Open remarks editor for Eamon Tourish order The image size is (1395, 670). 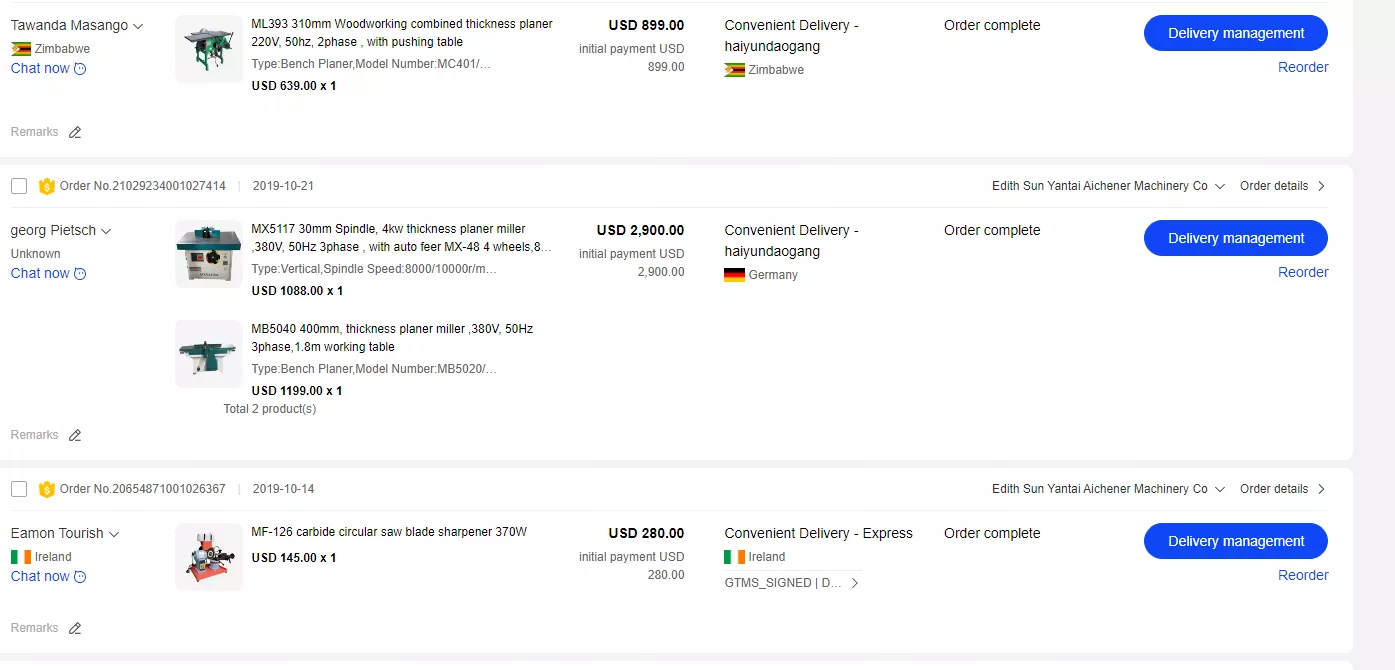point(75,628)
